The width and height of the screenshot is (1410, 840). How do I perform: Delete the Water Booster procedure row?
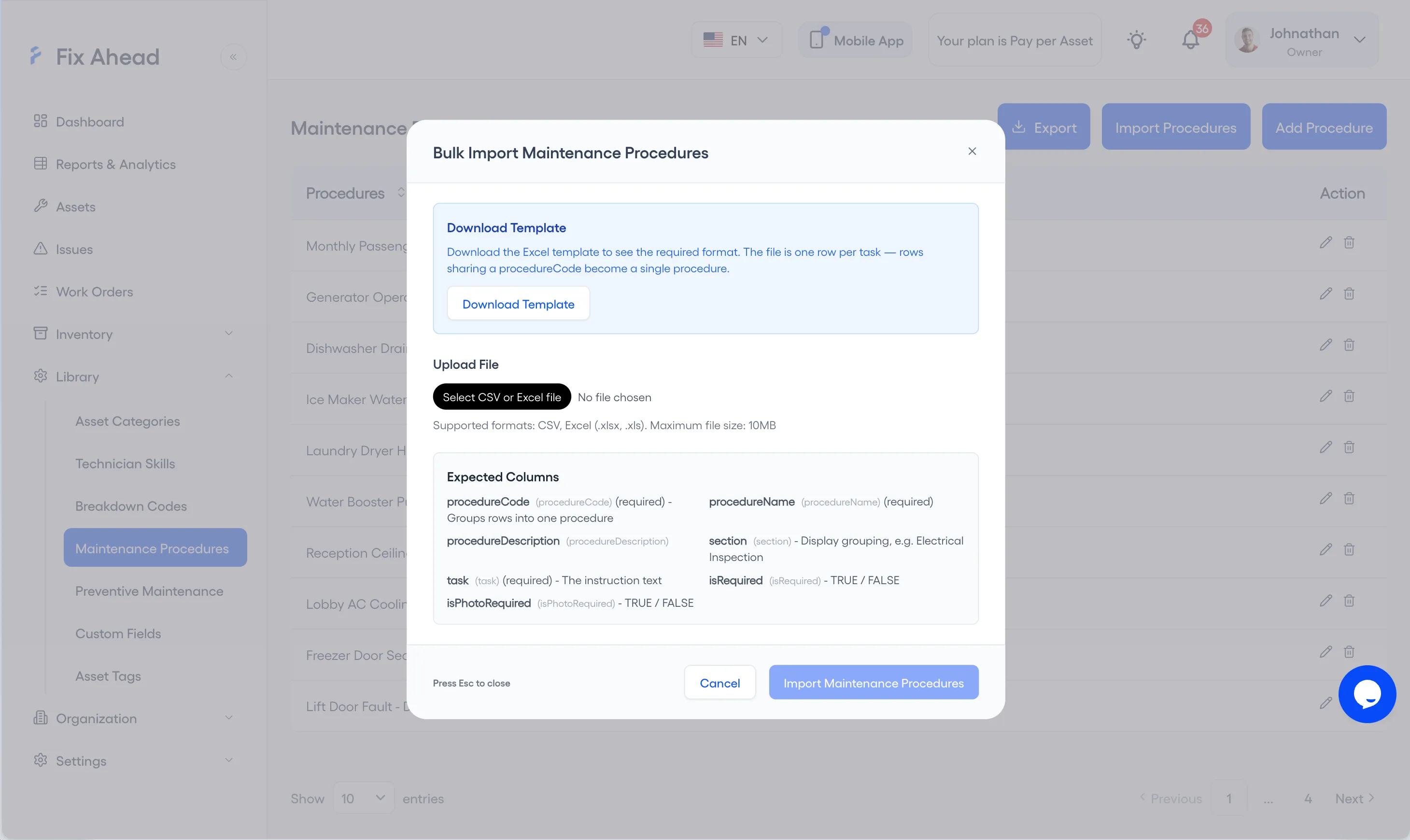pos(1349,498)
